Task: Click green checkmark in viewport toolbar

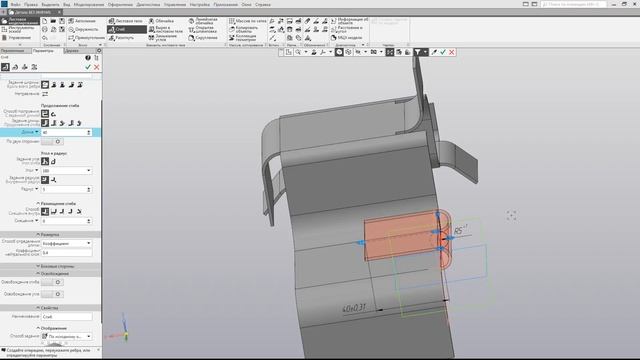Action: (443, 52)
